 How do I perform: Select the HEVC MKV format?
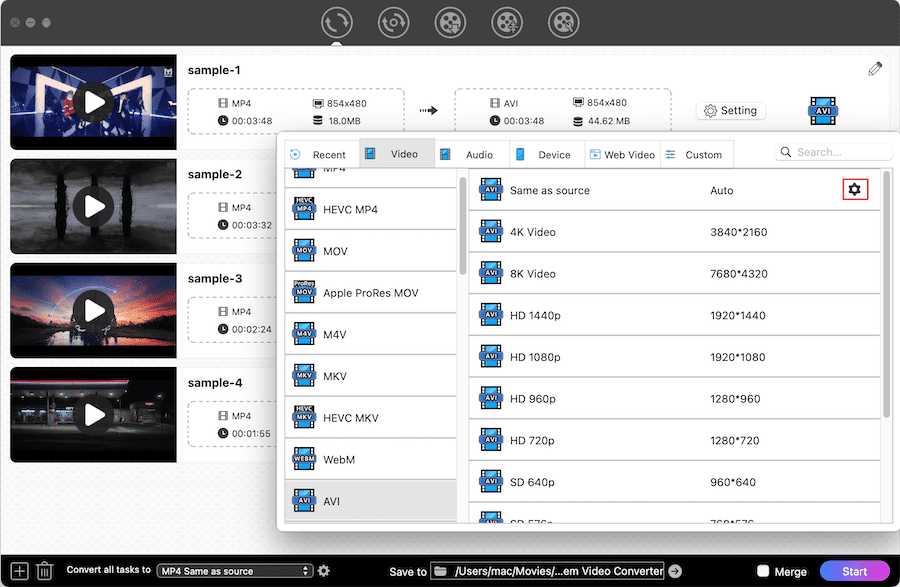pos(371,418)
